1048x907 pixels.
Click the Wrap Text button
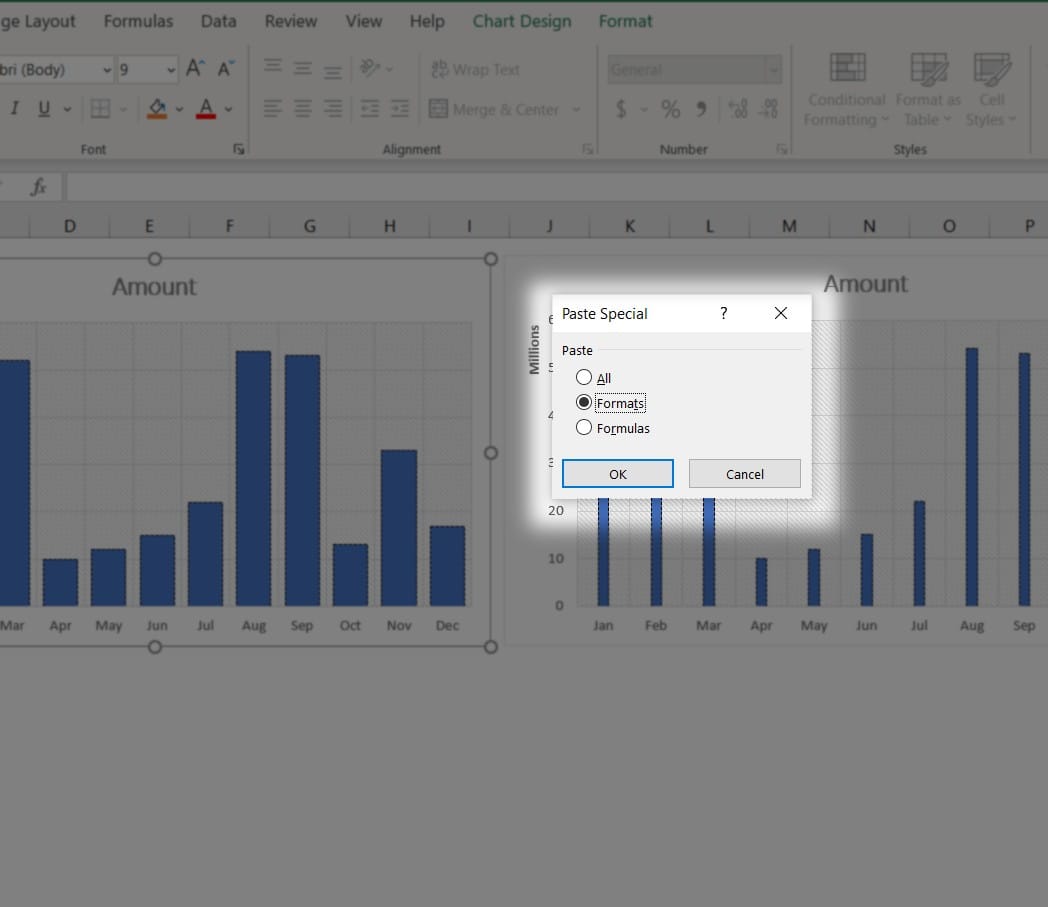coord(475,69)
